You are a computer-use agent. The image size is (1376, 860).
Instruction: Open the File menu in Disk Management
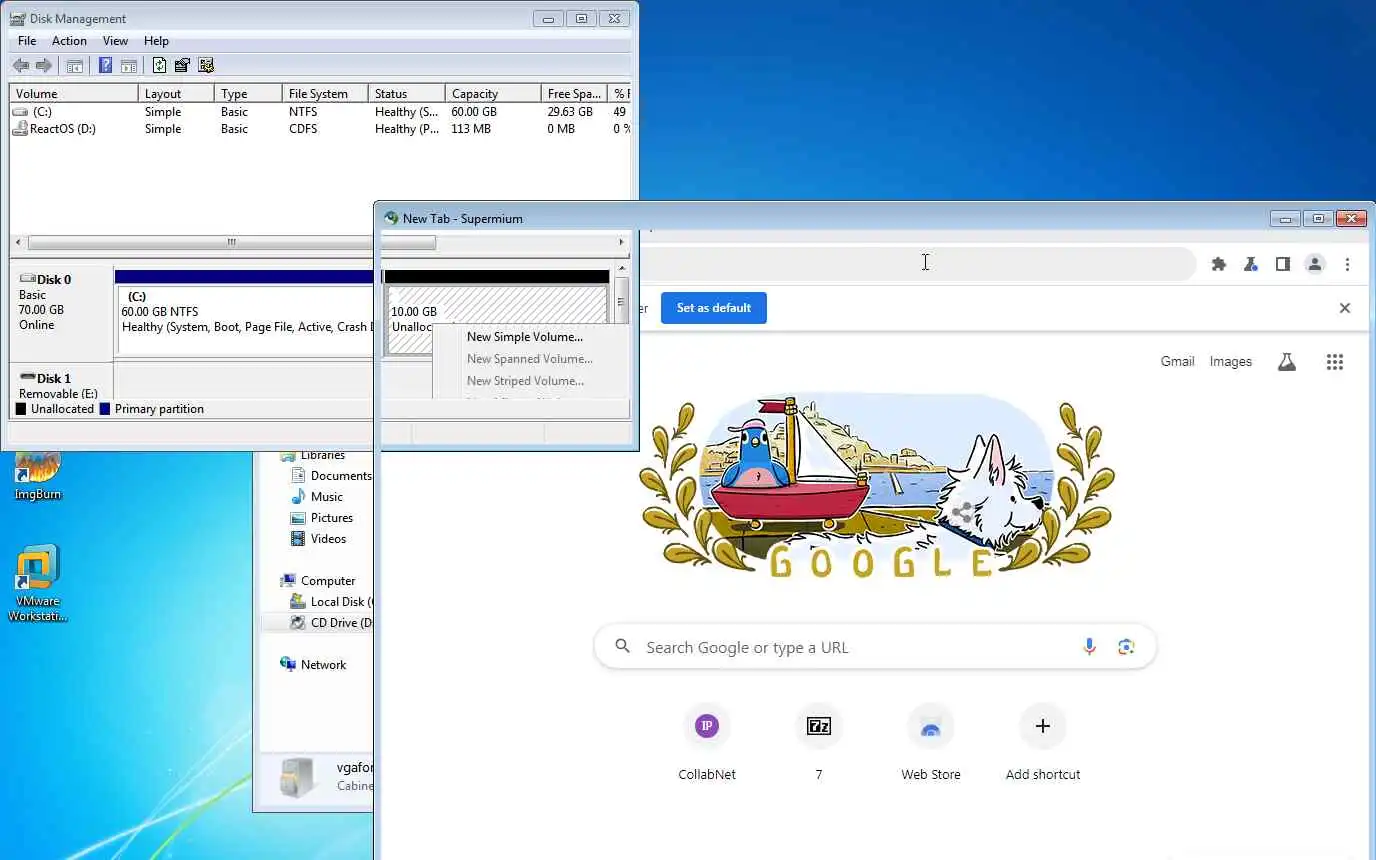click(27, 41)
